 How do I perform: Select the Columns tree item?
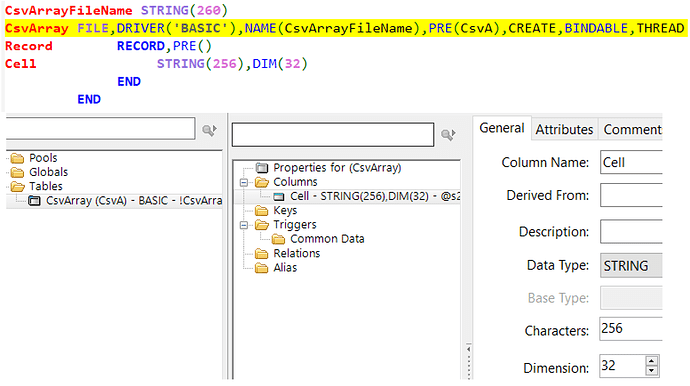(295, 182)
